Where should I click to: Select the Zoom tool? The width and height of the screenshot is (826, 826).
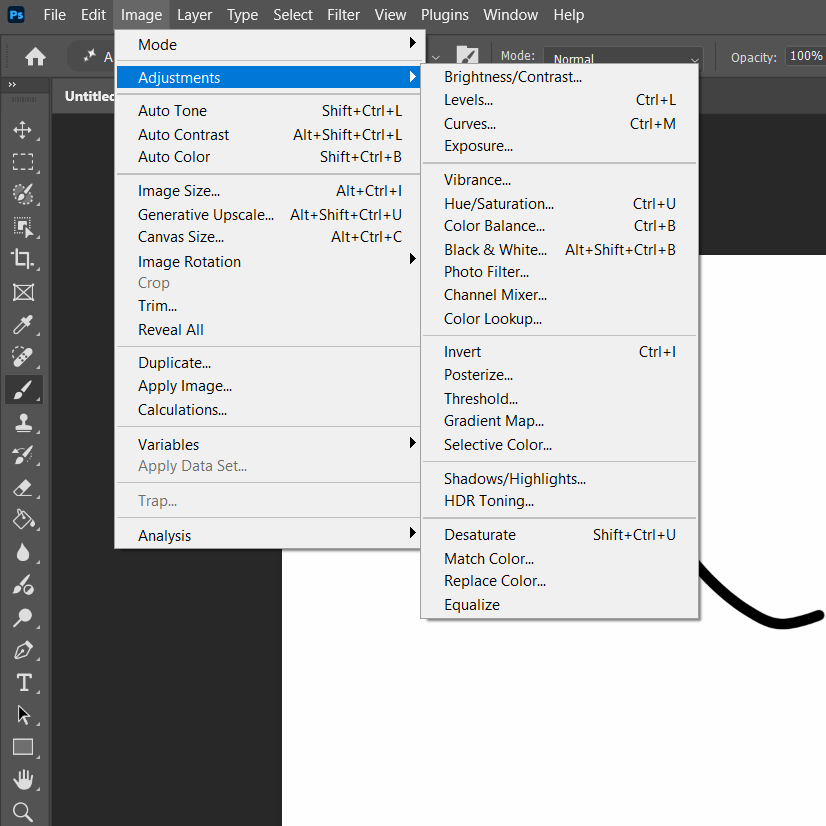23,812
